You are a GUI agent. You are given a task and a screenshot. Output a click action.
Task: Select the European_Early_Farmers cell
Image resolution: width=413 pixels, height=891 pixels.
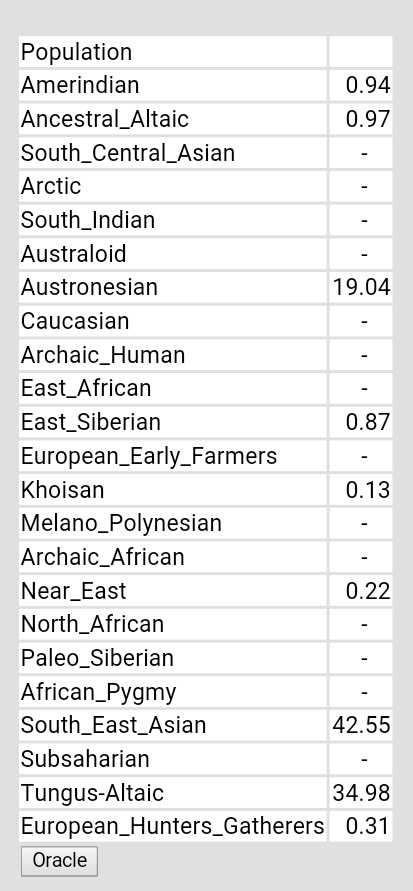point(173,456)
